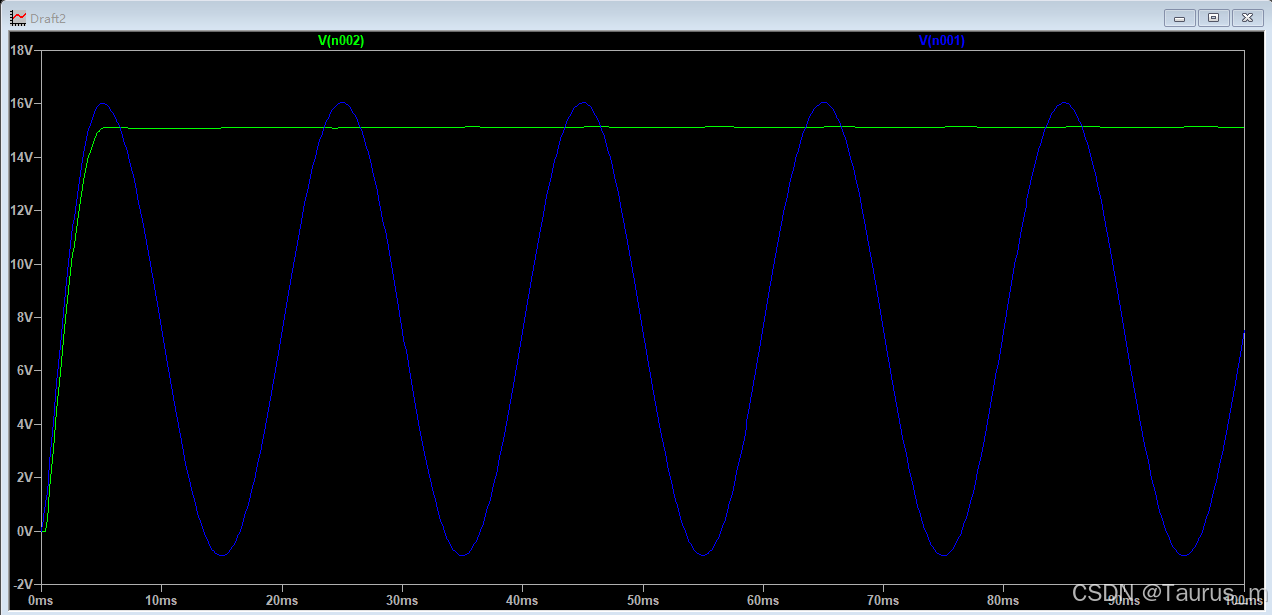Click the 6V vertical axis label
1272x615 pixels.
pyautogui.click(x=25, y=371)
